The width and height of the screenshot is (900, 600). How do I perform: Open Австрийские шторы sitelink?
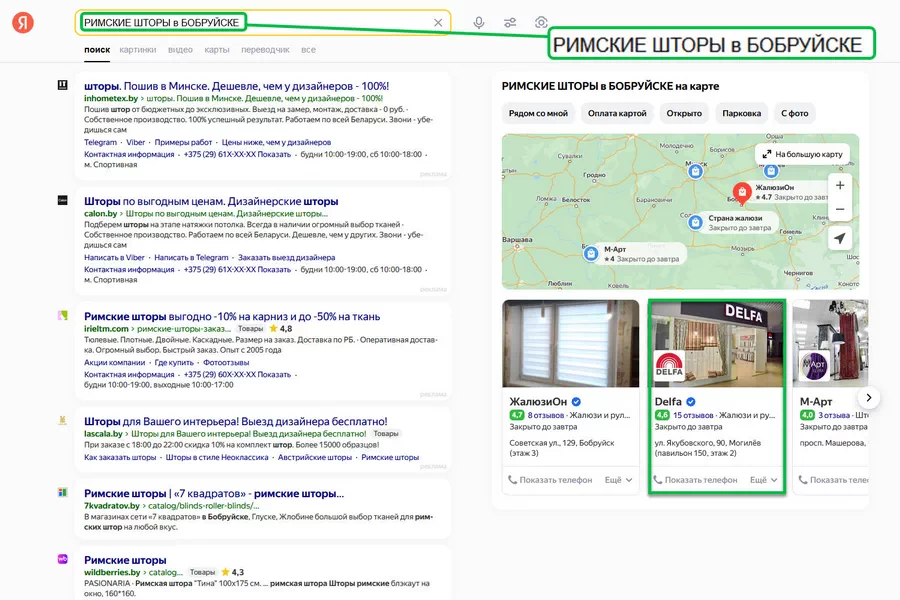pyautogui.click(x=315, y=458)
